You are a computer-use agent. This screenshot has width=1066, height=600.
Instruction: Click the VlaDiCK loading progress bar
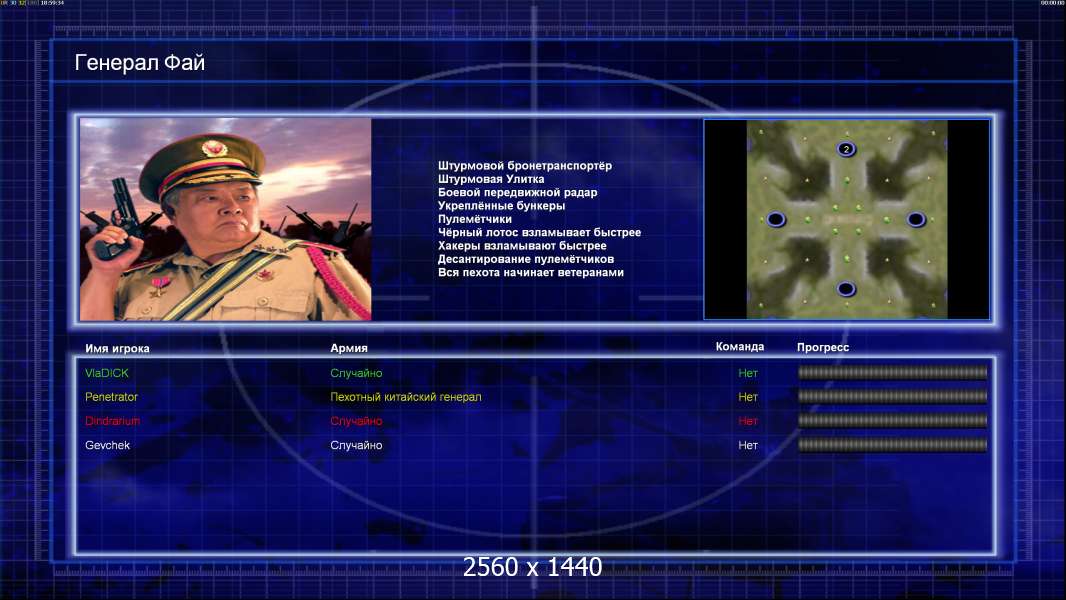tap(892, 373)
